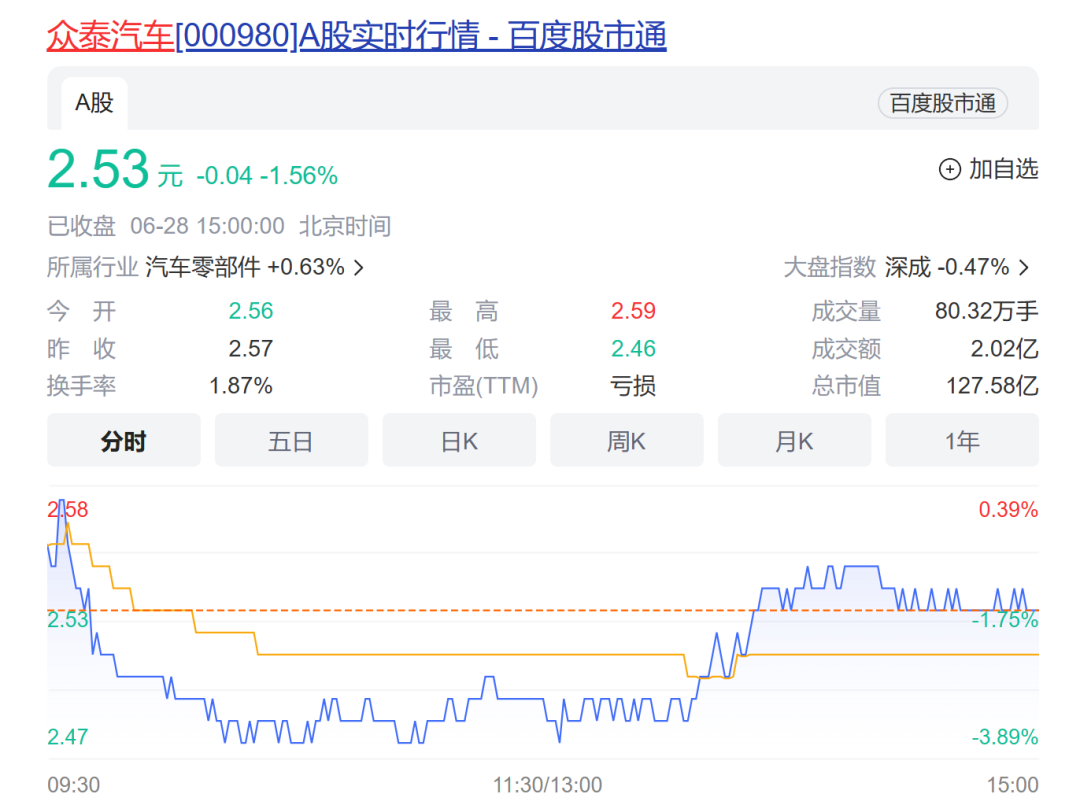Click the 成交量 value 80.32万手
Screen dimensions: 1080x805
[986, 311]
